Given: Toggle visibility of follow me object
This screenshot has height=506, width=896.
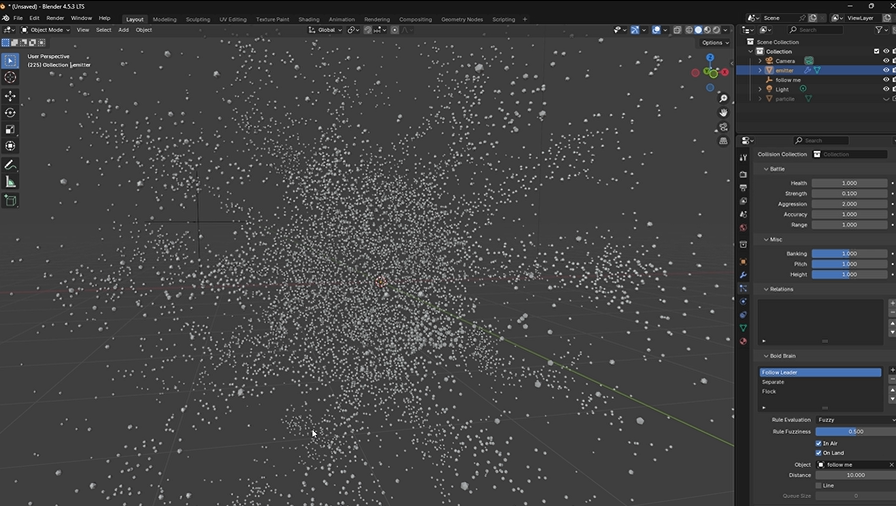Looking at the screenshot, I should point(886,80).
